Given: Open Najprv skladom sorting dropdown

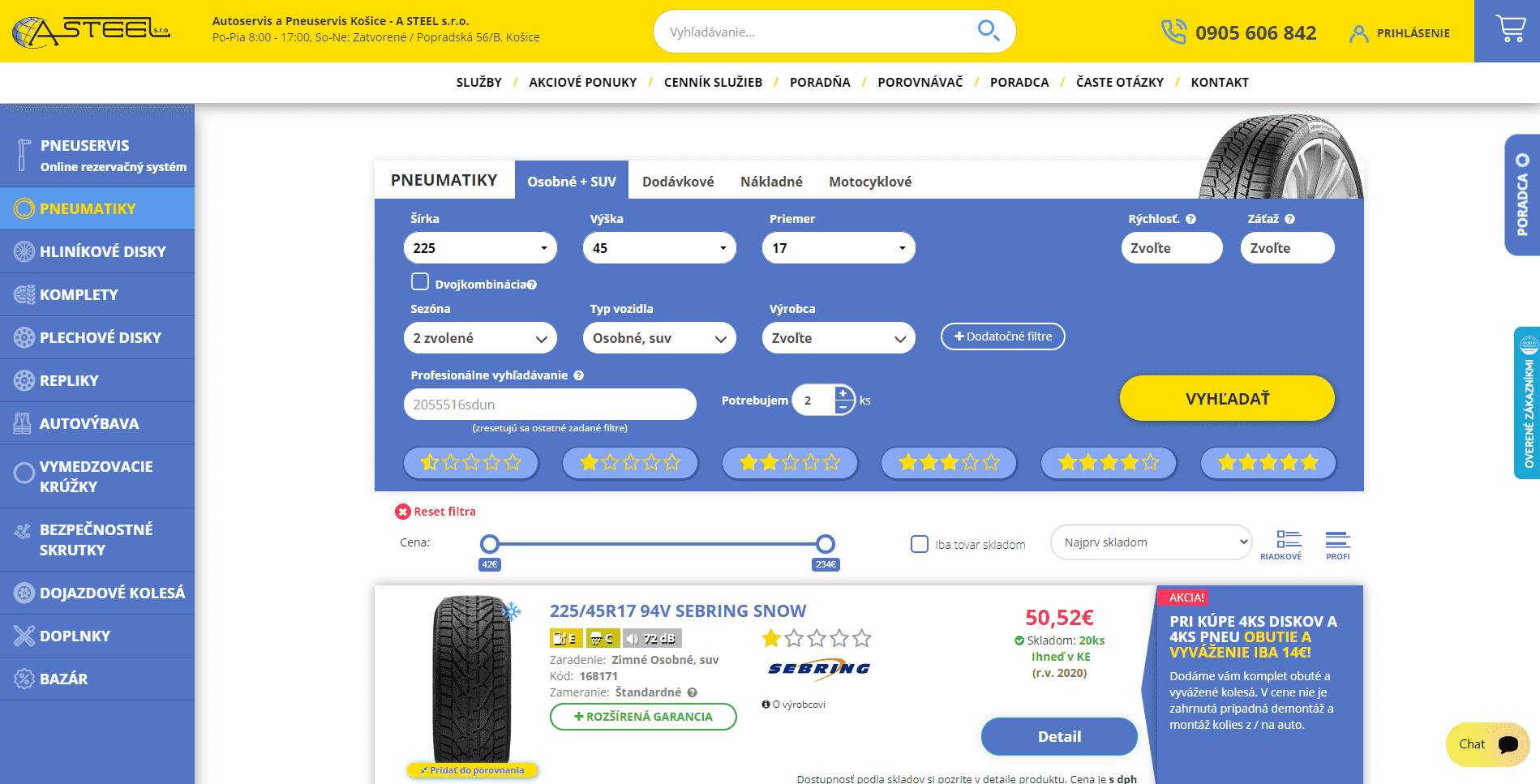Looking at the screenshot, I should pyautogui.click(x=1150, y=542).
